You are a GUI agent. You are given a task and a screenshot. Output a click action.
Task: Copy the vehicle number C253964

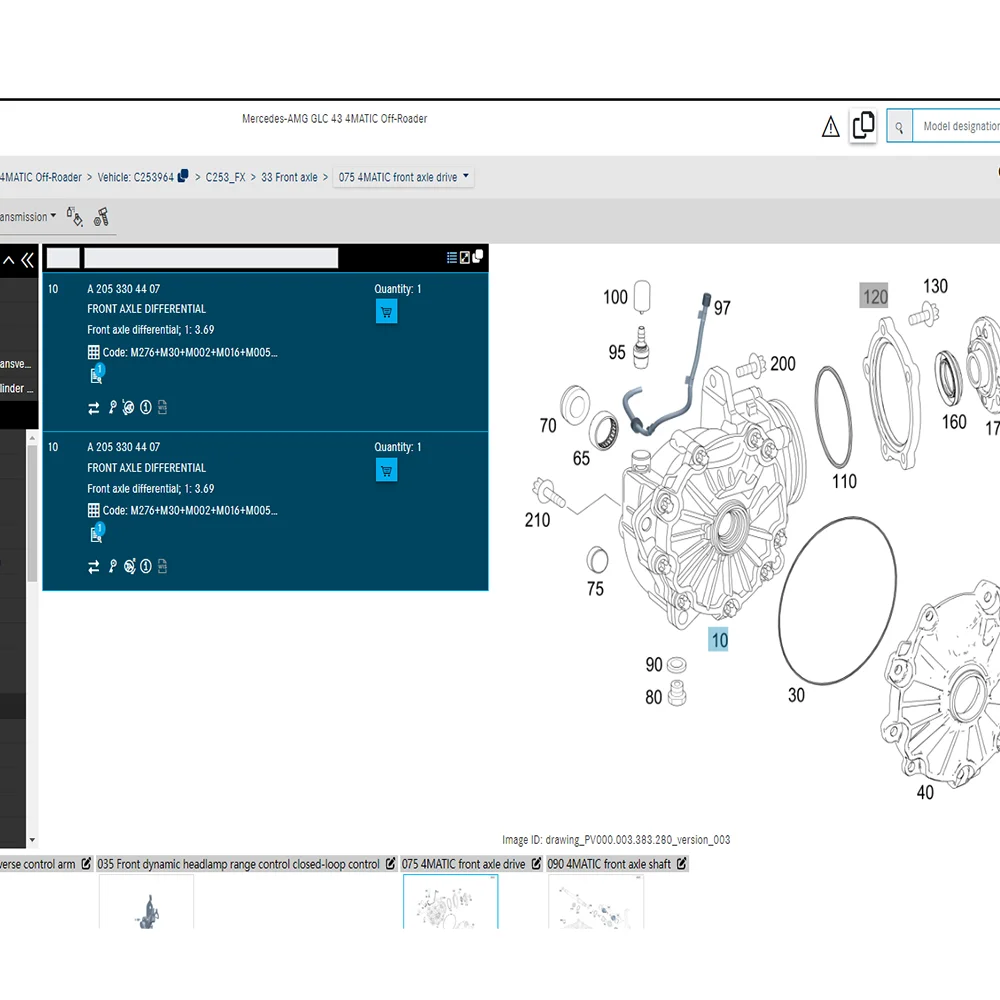click(x=183, y=177)
